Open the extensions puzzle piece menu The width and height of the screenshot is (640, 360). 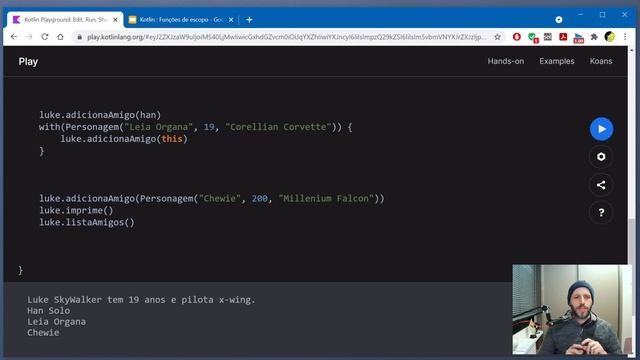coord(594,37)
